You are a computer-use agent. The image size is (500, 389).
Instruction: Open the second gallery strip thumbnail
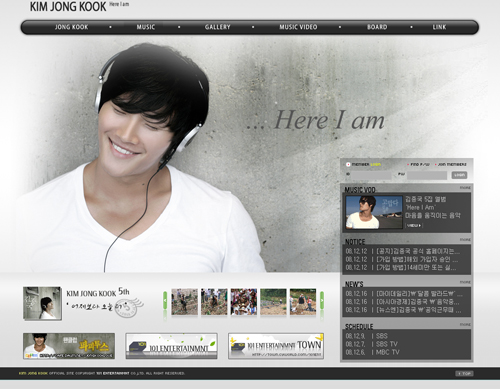214,302
